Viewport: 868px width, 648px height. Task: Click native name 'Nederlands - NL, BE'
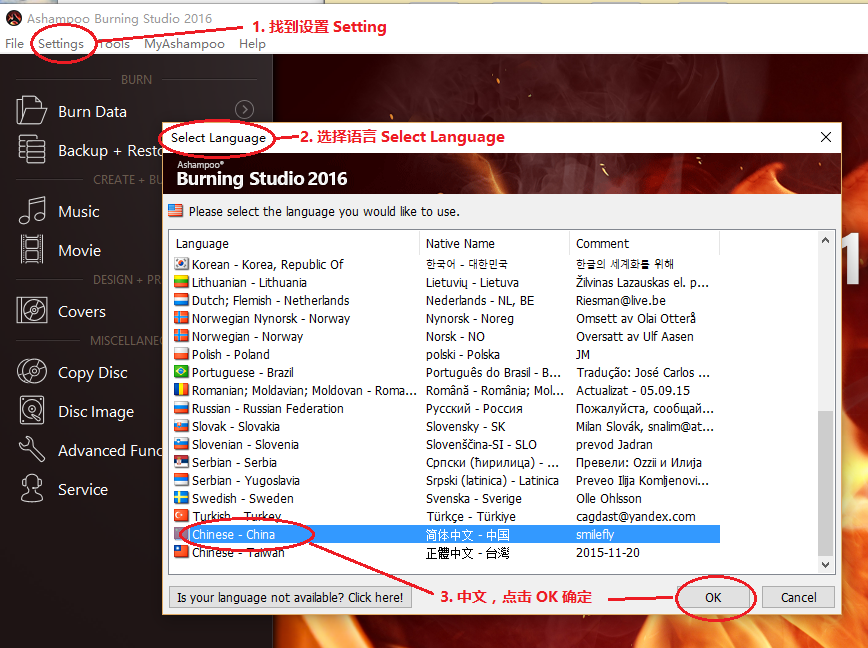[x=480, y=300]
